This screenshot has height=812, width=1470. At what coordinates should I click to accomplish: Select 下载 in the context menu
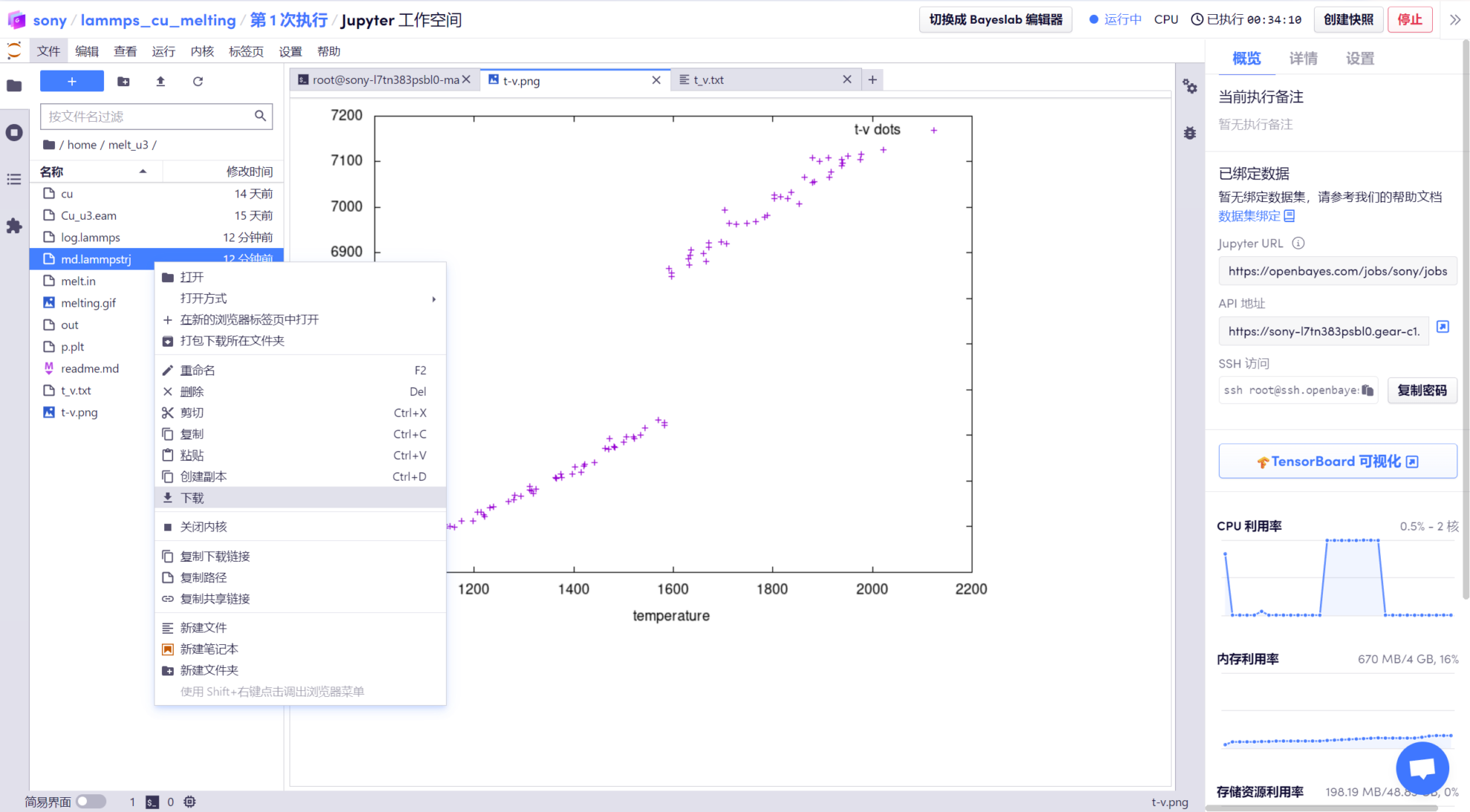(192, 498)
